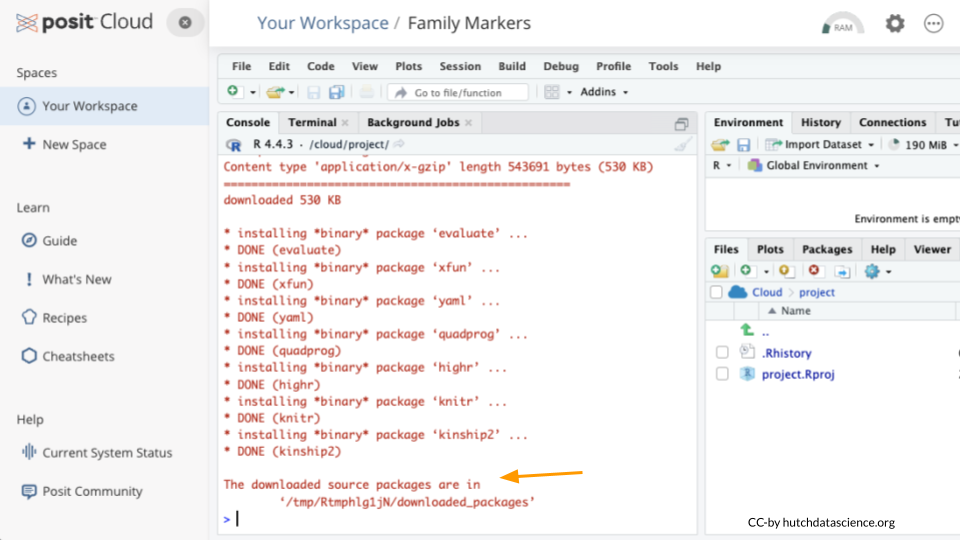Viewport: 960px width, 540px height.
Task: Open the Code menu
Action: pos(321,66)
